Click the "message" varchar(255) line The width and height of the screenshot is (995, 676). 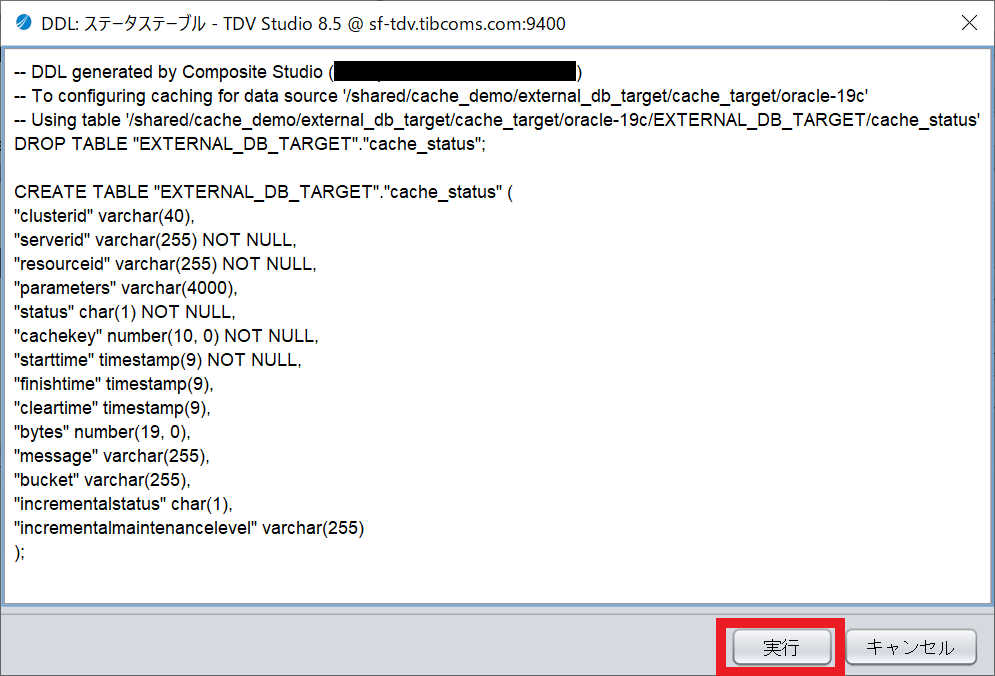click(x=112, y=456)
